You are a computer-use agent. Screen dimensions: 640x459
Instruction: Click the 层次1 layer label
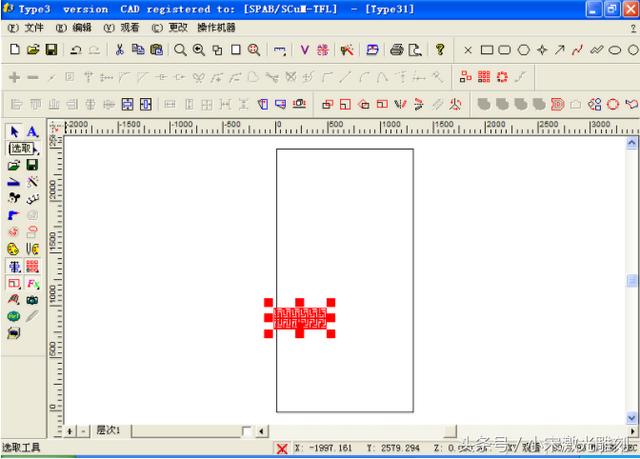[x=109, y=431]
